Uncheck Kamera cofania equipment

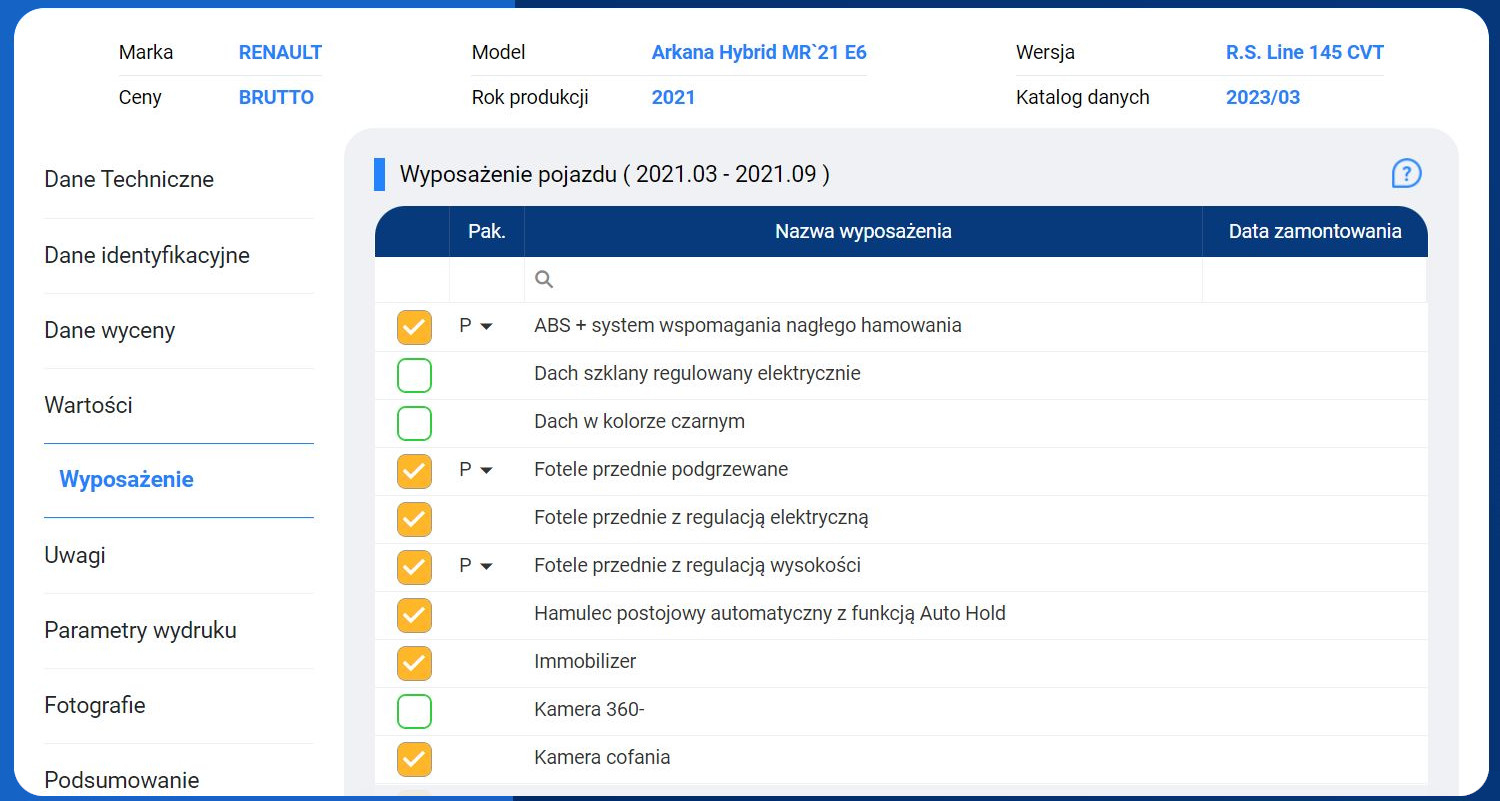tap(414, 759)
